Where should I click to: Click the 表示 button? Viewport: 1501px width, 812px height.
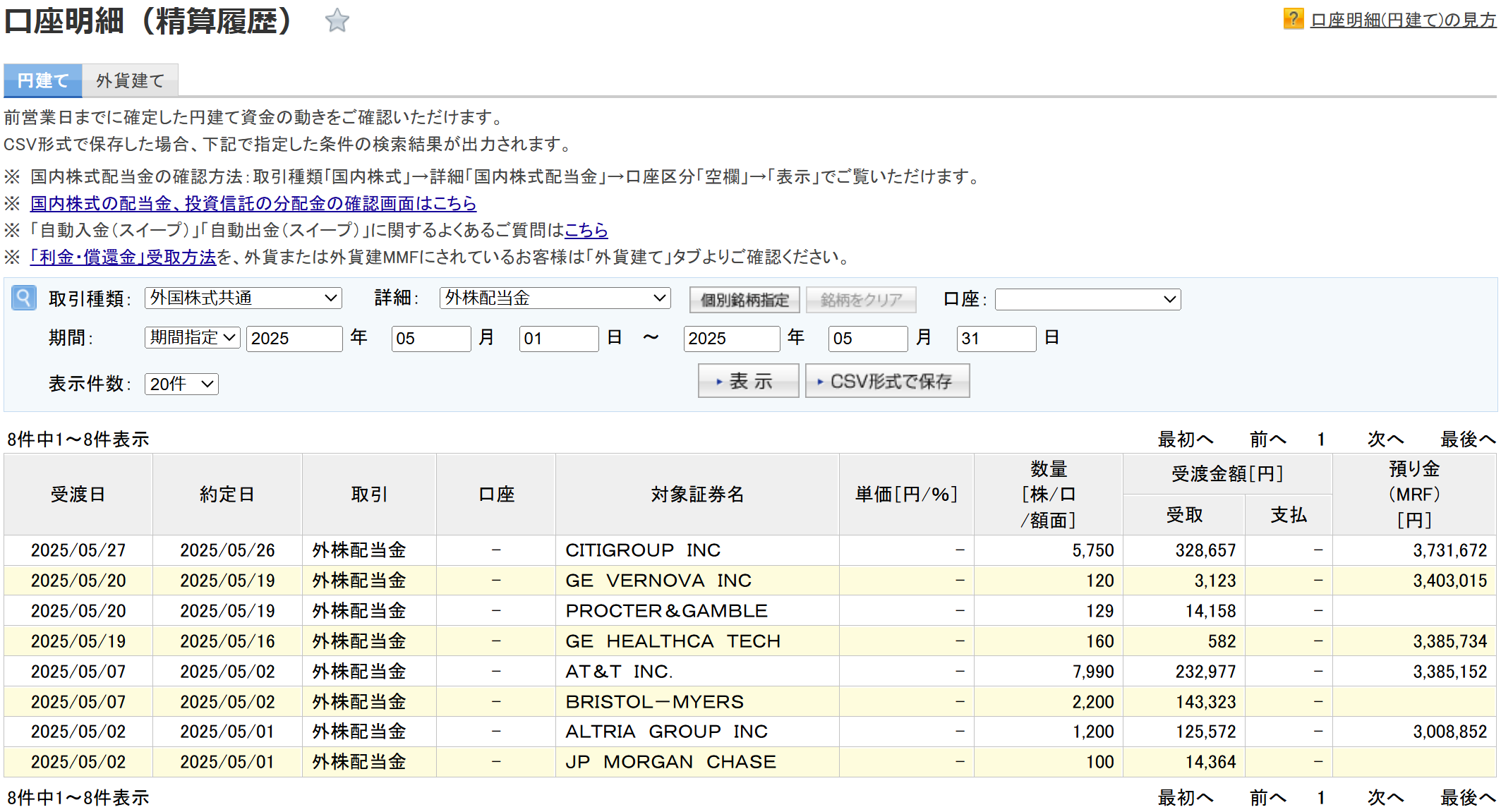click(x=748, y=381)
